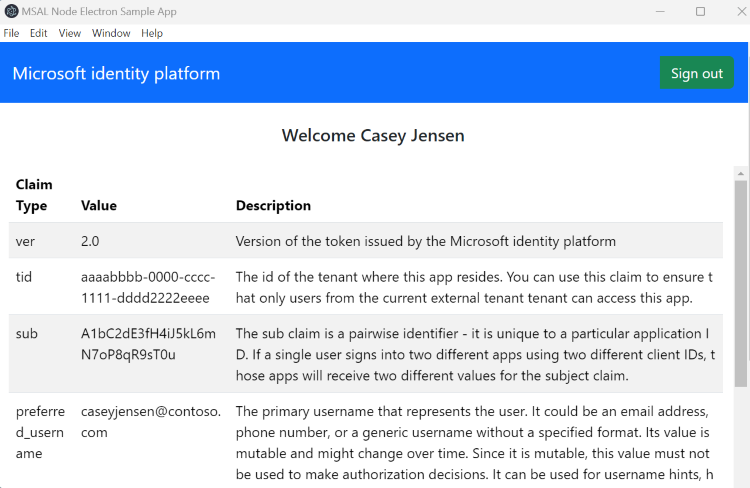Click the sub claim type cell
Screen dimensions: 750x488
[x=26, y=333]
